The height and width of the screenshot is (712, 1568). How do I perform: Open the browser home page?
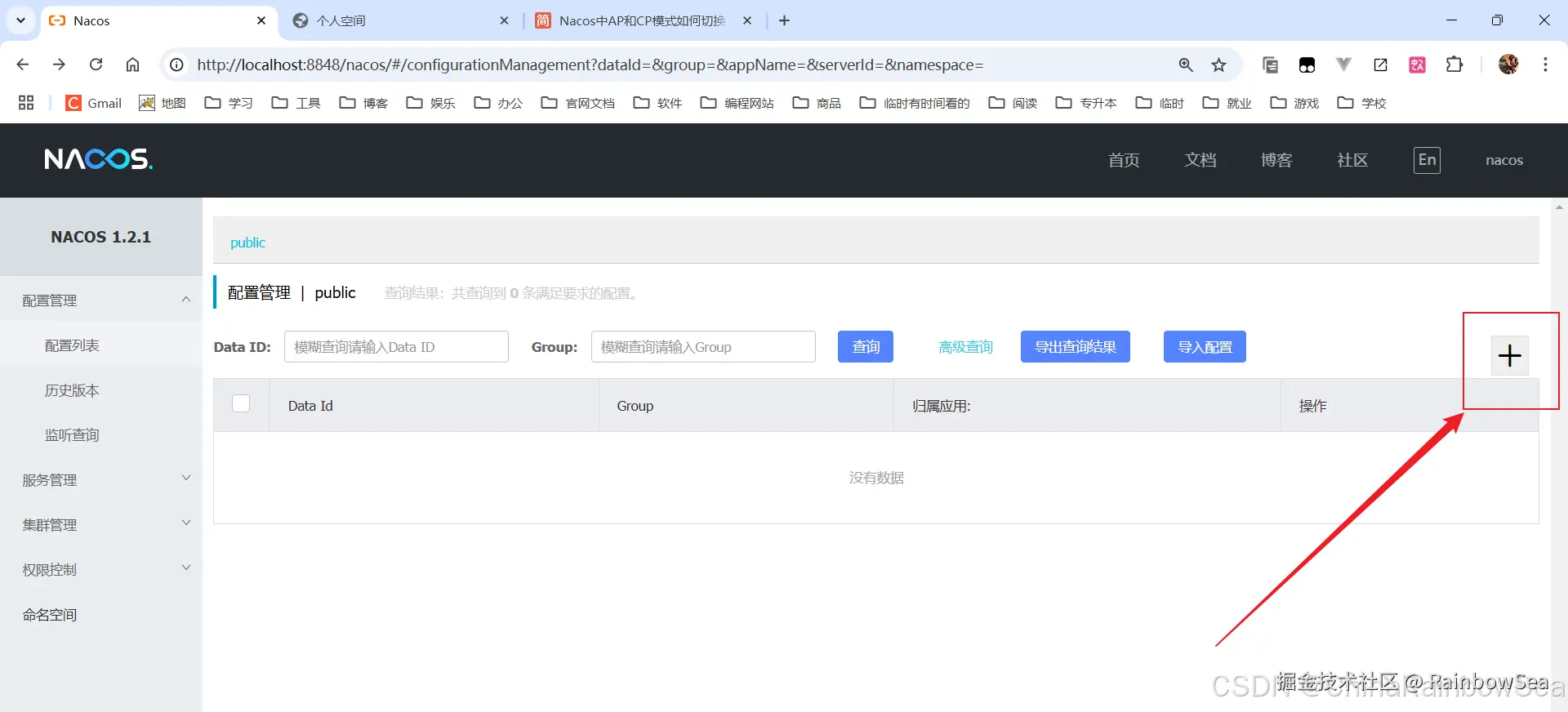tap(132, 65)
